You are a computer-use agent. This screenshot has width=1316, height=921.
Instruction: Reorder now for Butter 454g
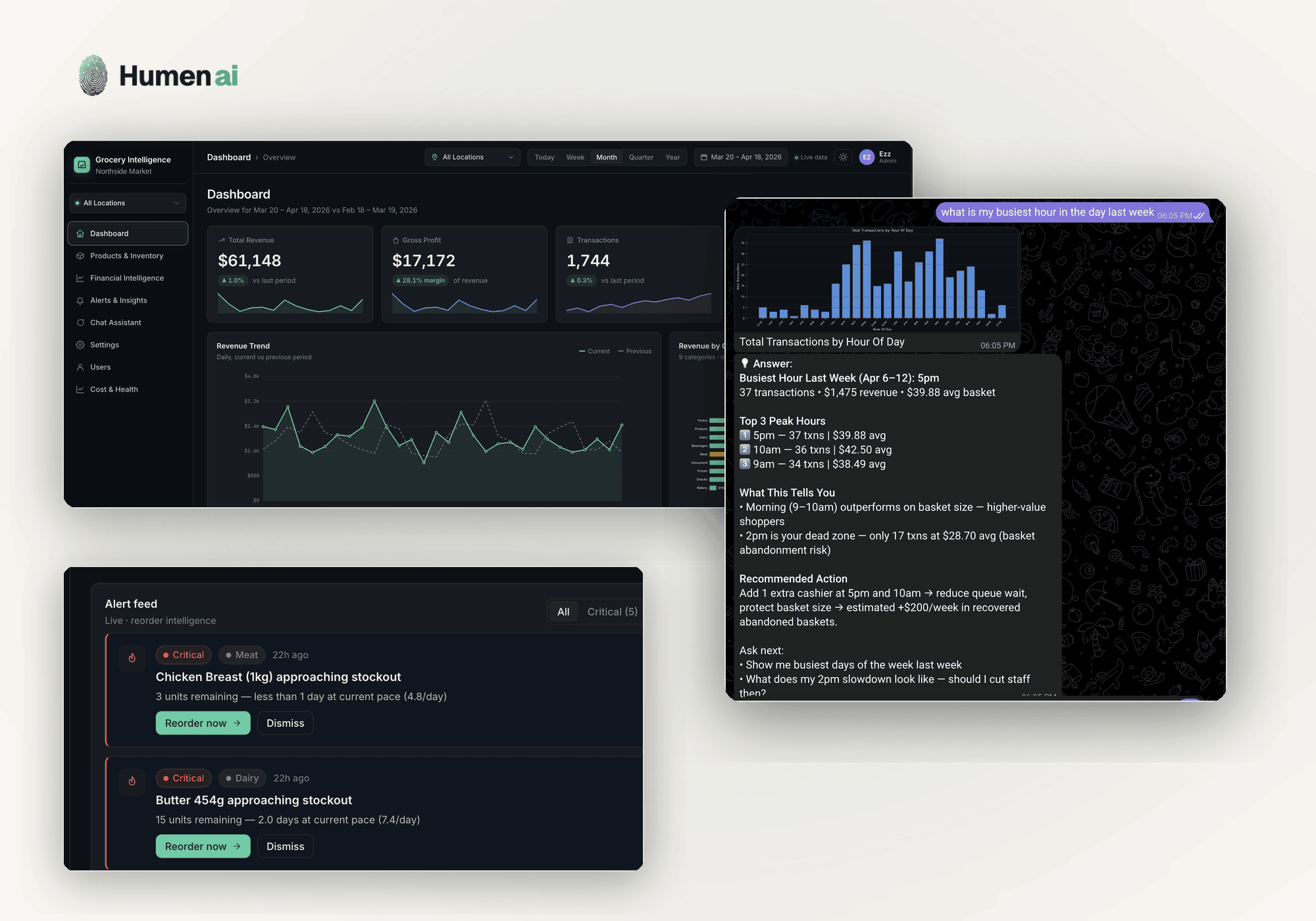tap(203, 846)
